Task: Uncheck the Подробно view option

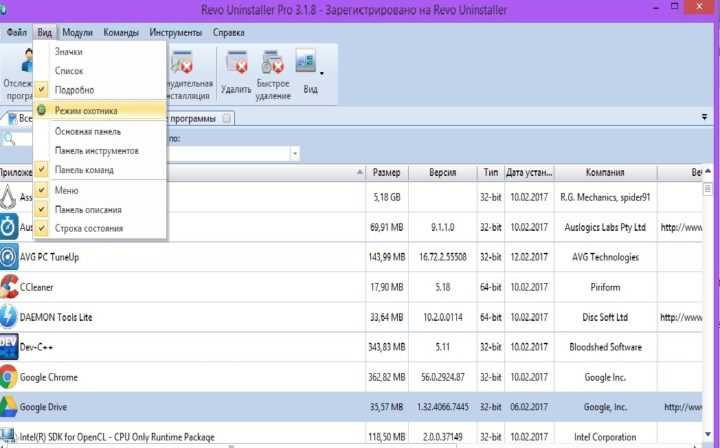Action: 41,89
